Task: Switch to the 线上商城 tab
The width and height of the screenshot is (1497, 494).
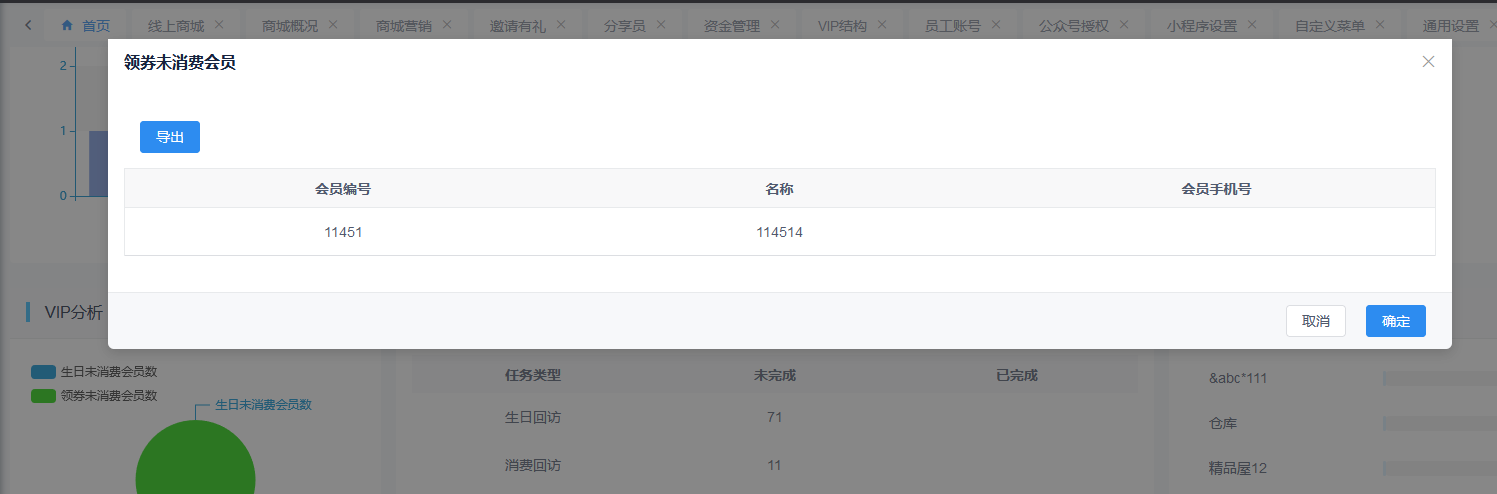Action: pos(175,25)
